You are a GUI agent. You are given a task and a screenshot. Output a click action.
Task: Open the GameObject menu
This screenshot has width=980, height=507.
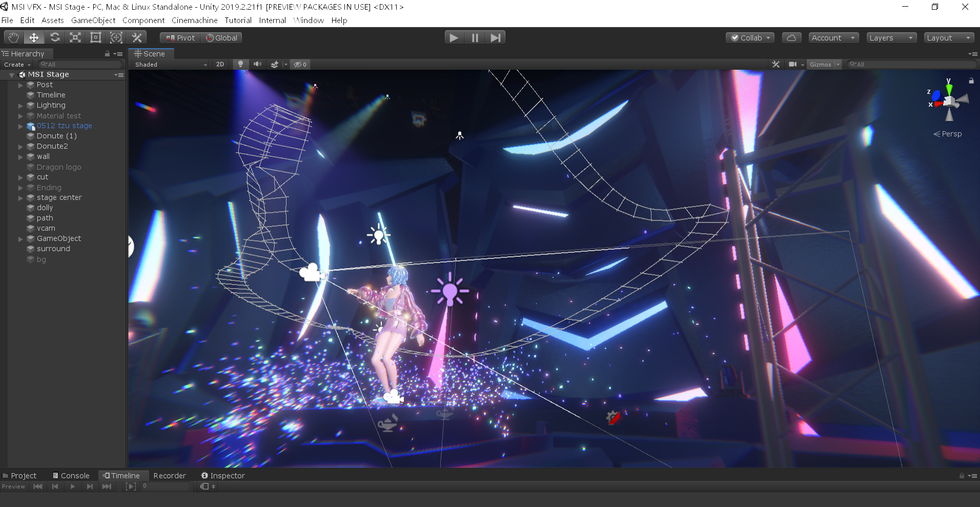tap(93, 20)
